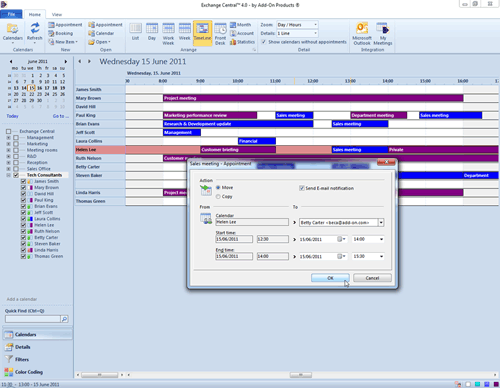The width and height of the screenshot is (500, 388).
Task: Select the Copy radio option
Action: click(218, 197)
